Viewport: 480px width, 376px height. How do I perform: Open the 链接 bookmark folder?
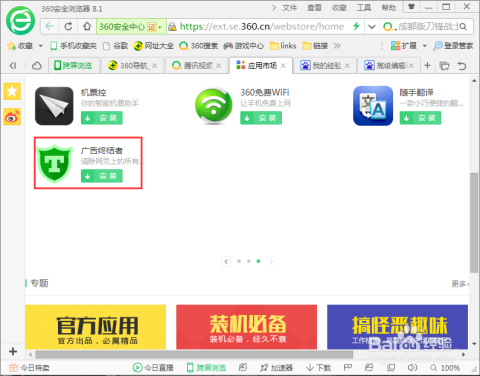(x=315, y=46)
